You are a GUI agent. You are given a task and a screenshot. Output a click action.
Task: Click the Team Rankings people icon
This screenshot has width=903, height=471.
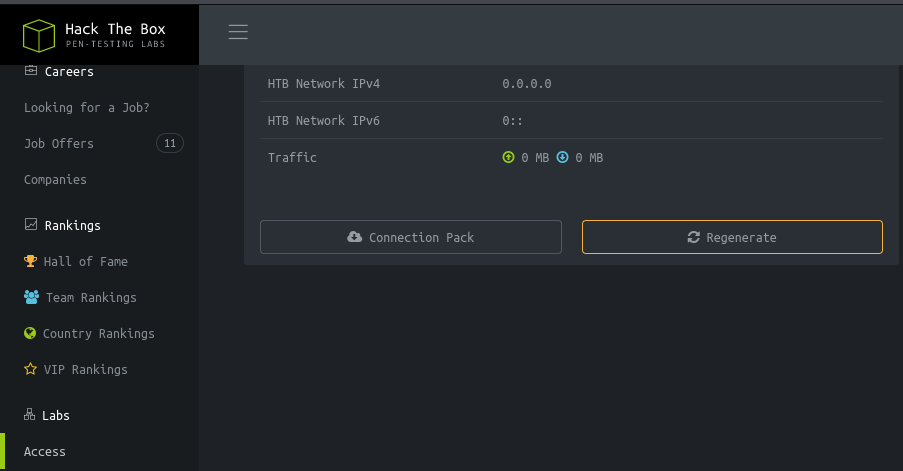31,298
